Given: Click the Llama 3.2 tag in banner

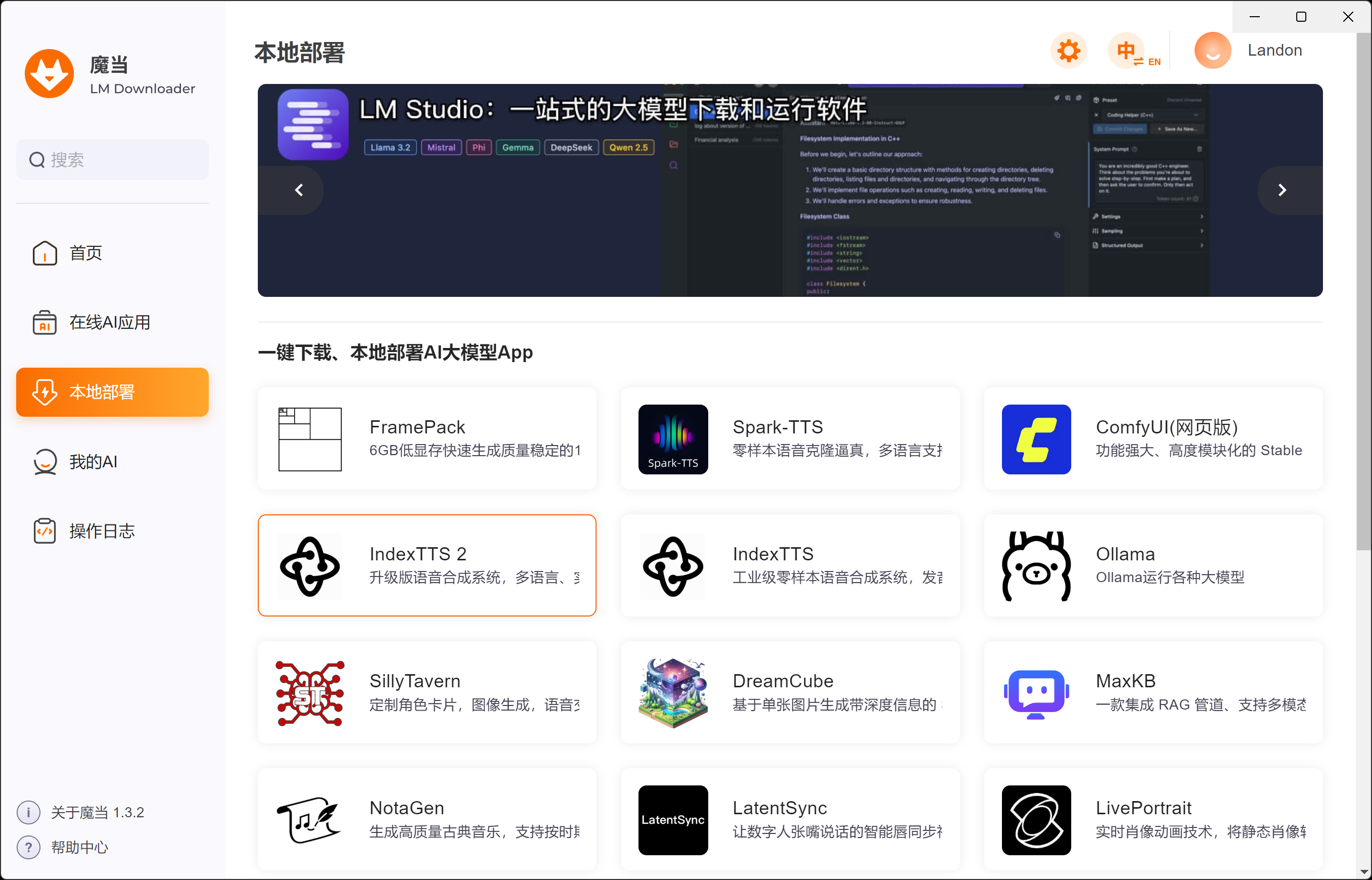Looking at the screenshot, I should coord(390,148).
